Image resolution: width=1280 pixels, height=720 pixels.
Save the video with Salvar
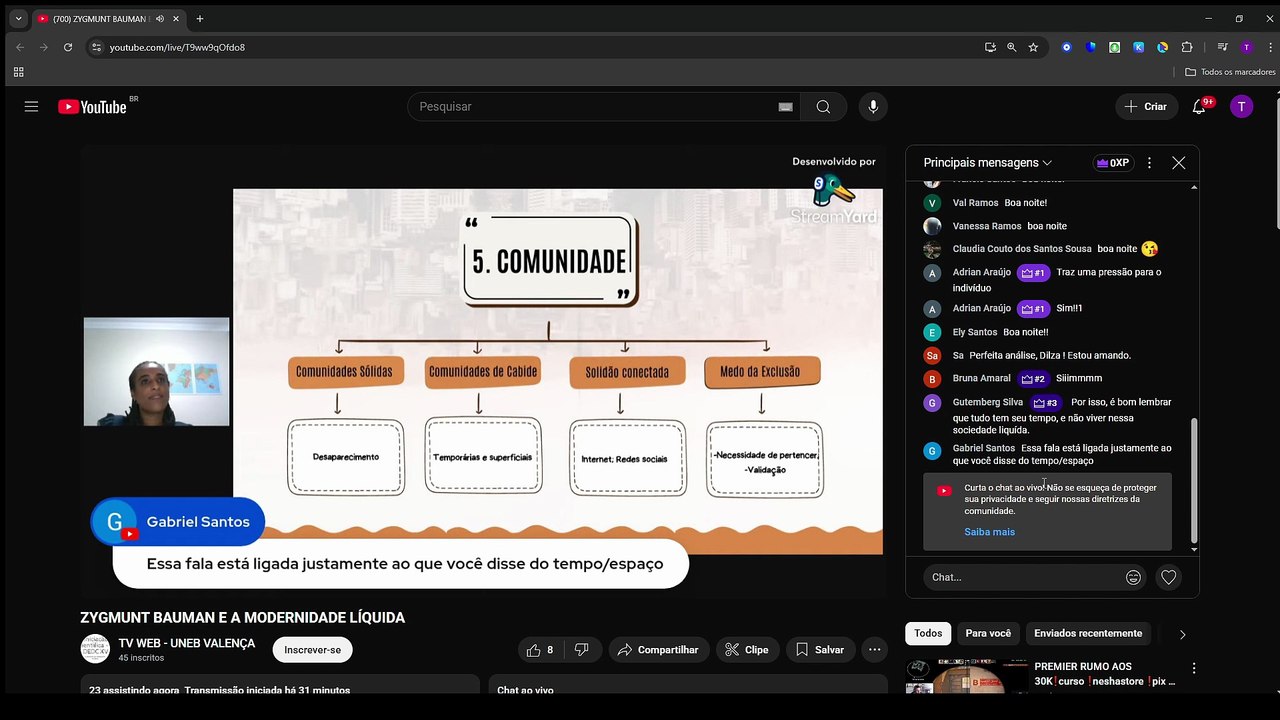pos(820,650)
